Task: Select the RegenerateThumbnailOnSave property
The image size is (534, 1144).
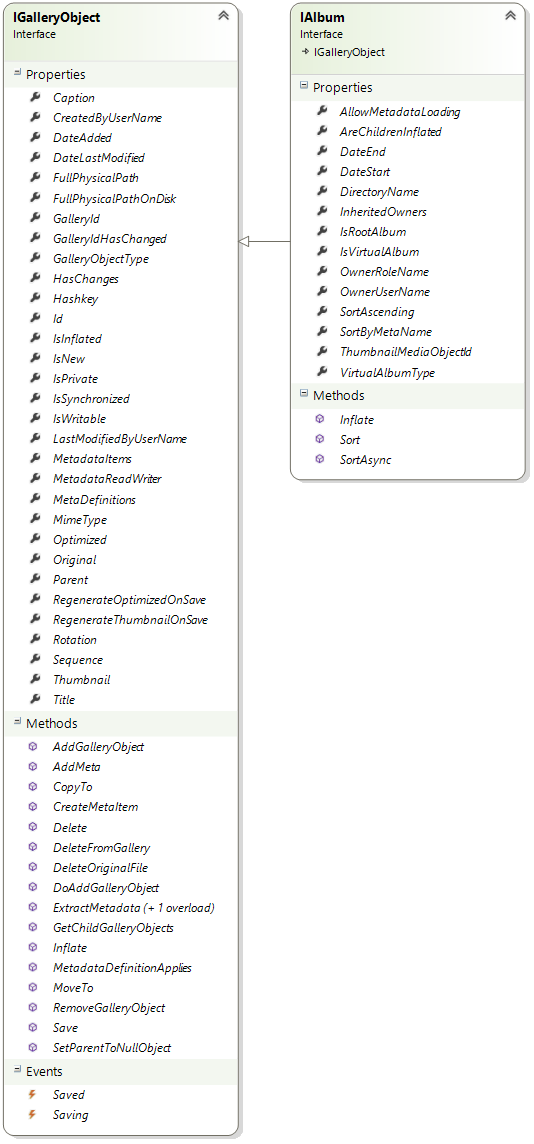Action: tap(131, 619)
